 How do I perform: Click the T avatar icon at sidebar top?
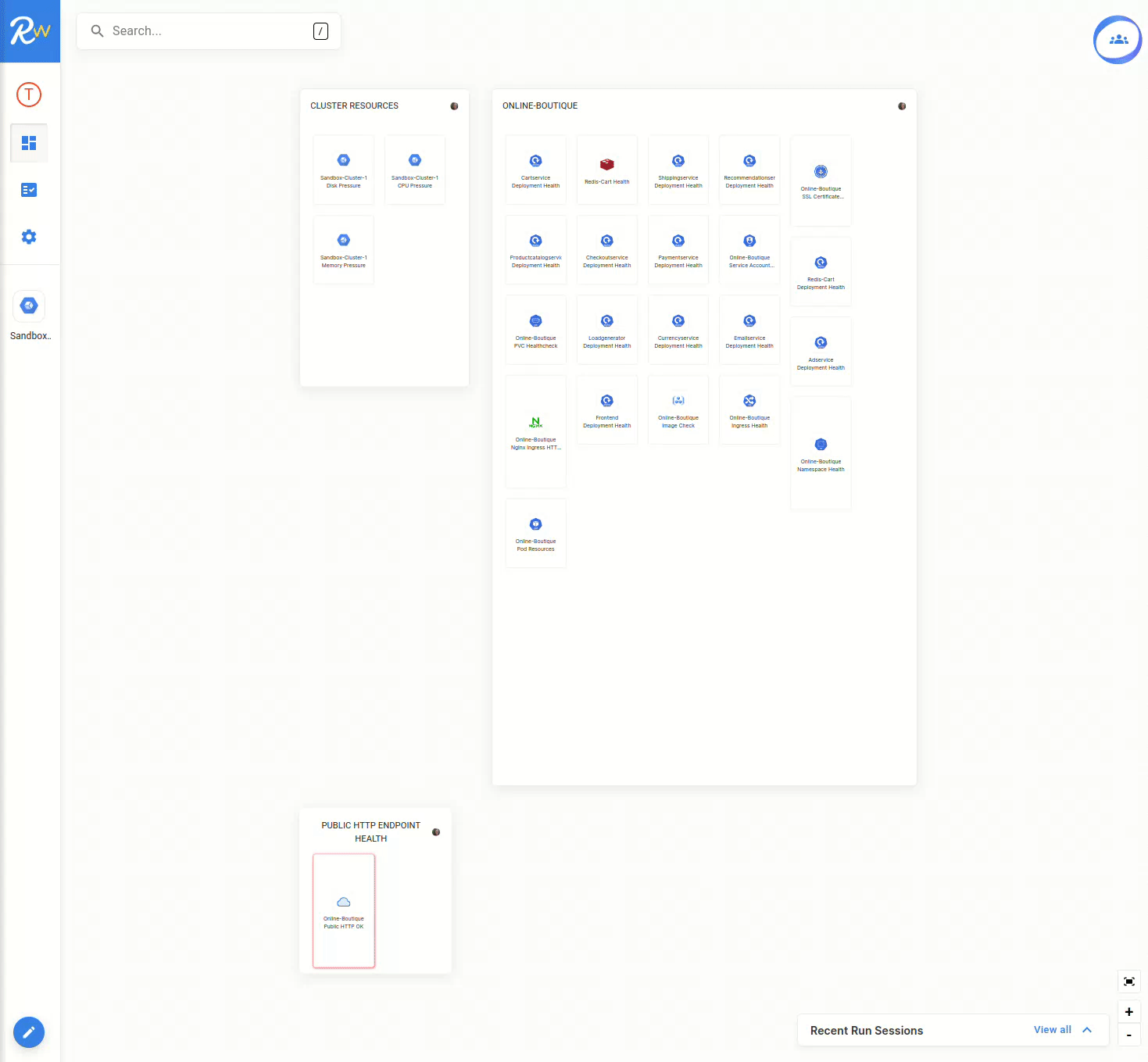click(29, 94)
